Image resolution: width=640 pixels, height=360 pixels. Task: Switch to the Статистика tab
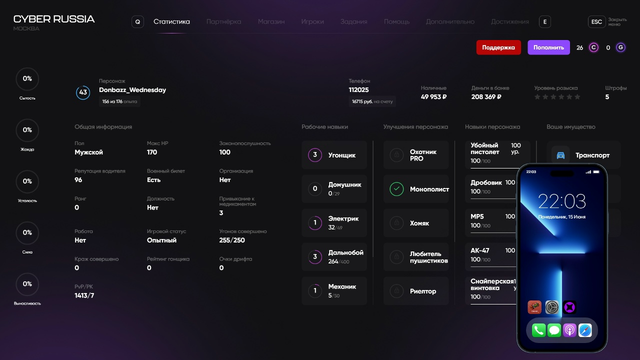tap(171, 22)
